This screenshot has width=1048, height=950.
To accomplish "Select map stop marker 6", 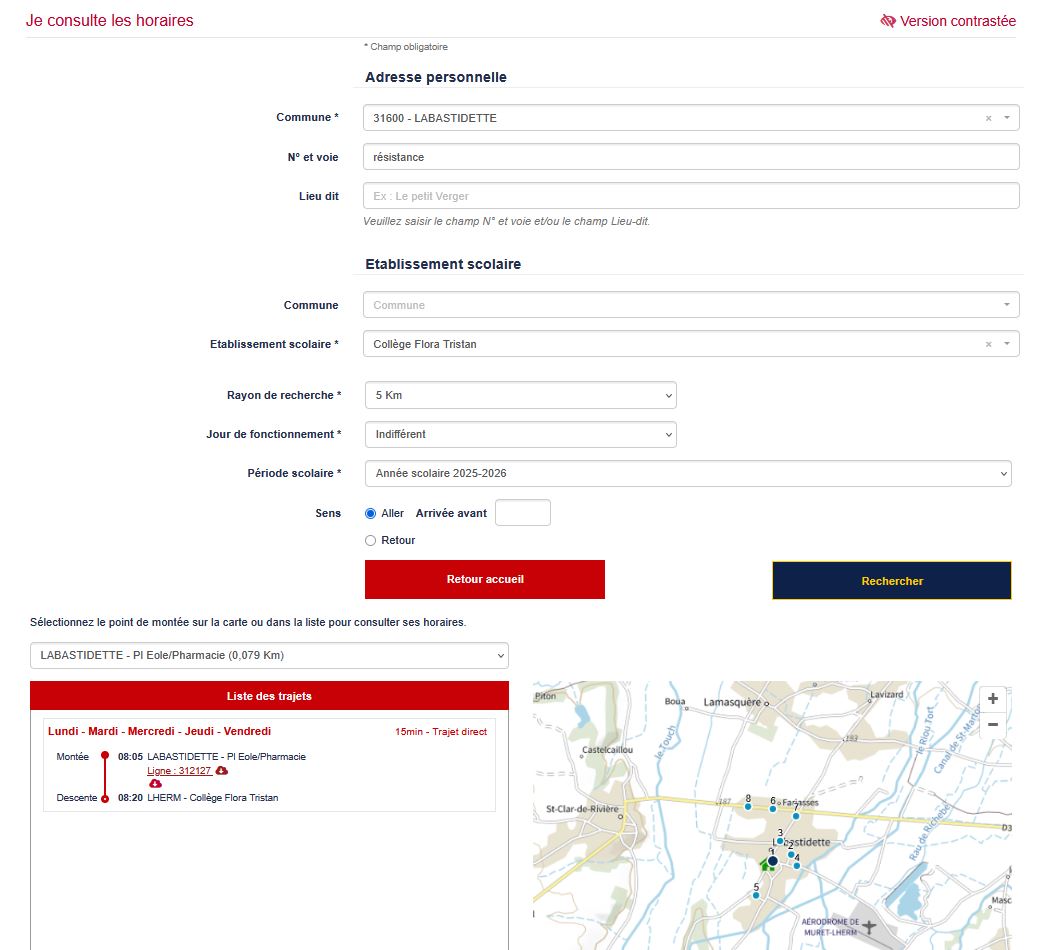I will pos(773,809).
